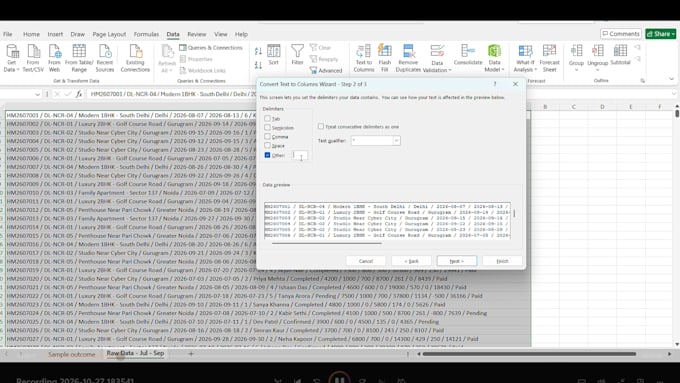Create a Forecast Sheet

[549, 58]
